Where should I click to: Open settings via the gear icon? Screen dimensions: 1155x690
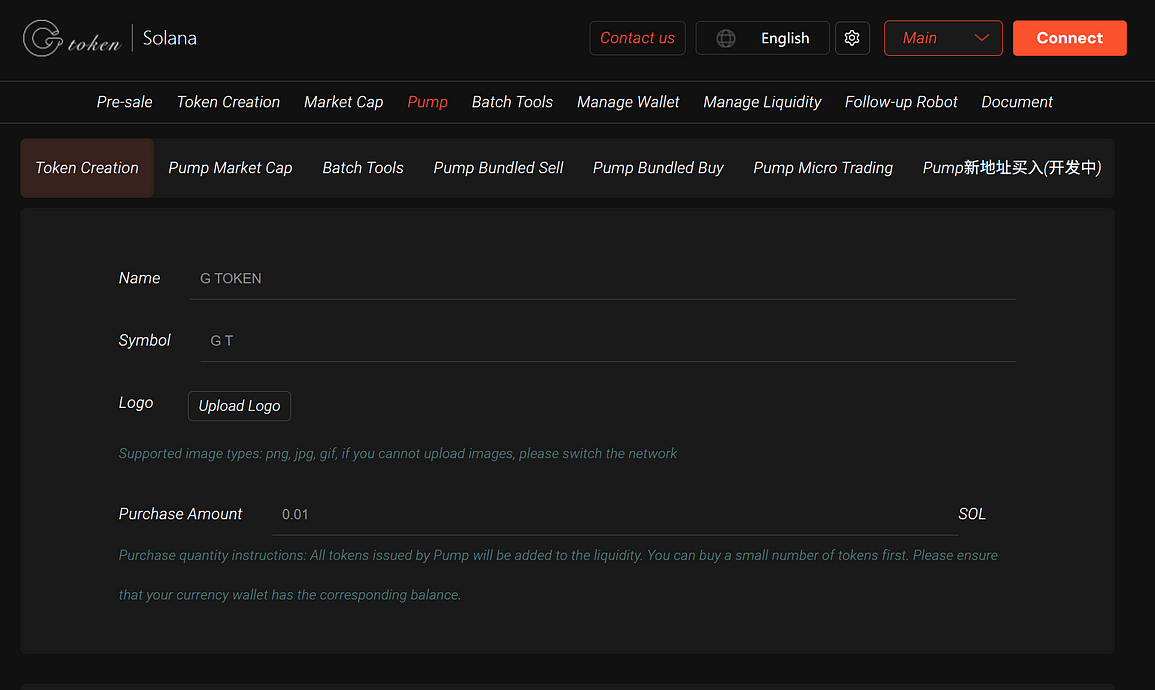tap(852, 38)
